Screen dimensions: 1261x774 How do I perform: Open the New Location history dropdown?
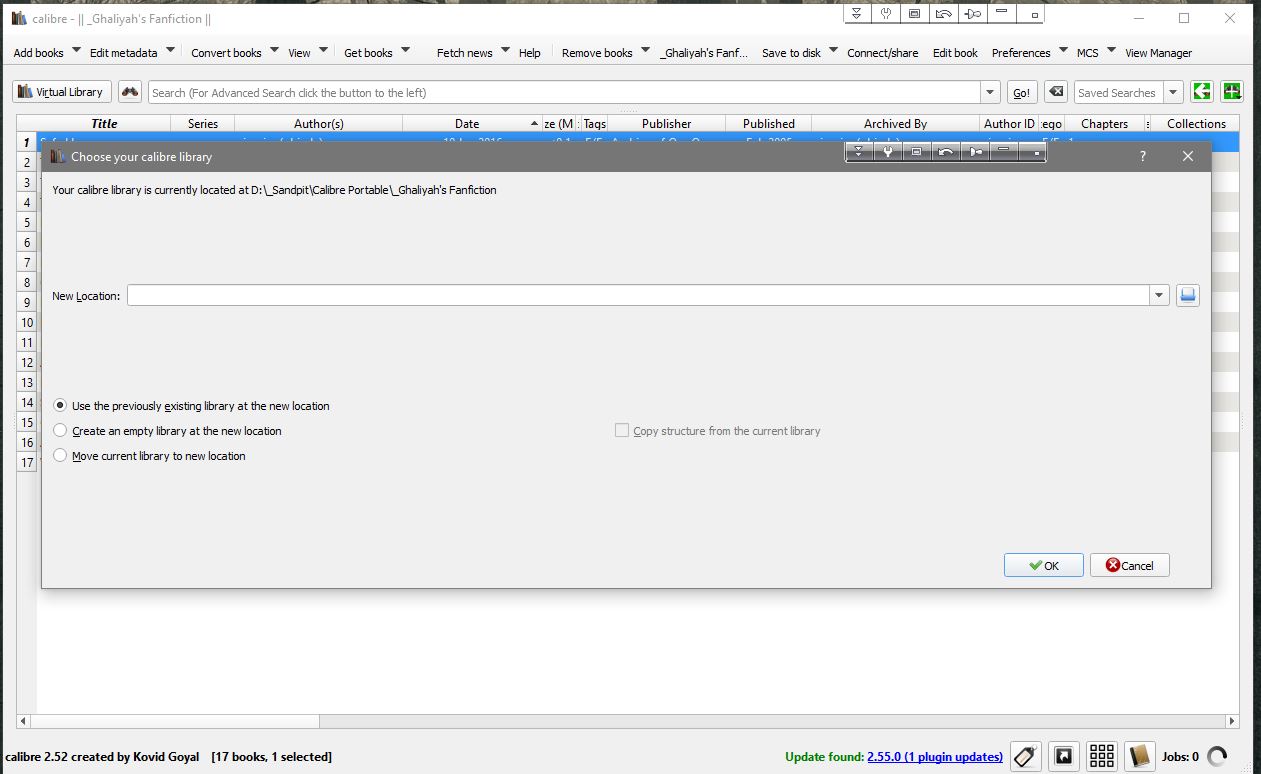pyautogui.click(x=1159, y=295)
